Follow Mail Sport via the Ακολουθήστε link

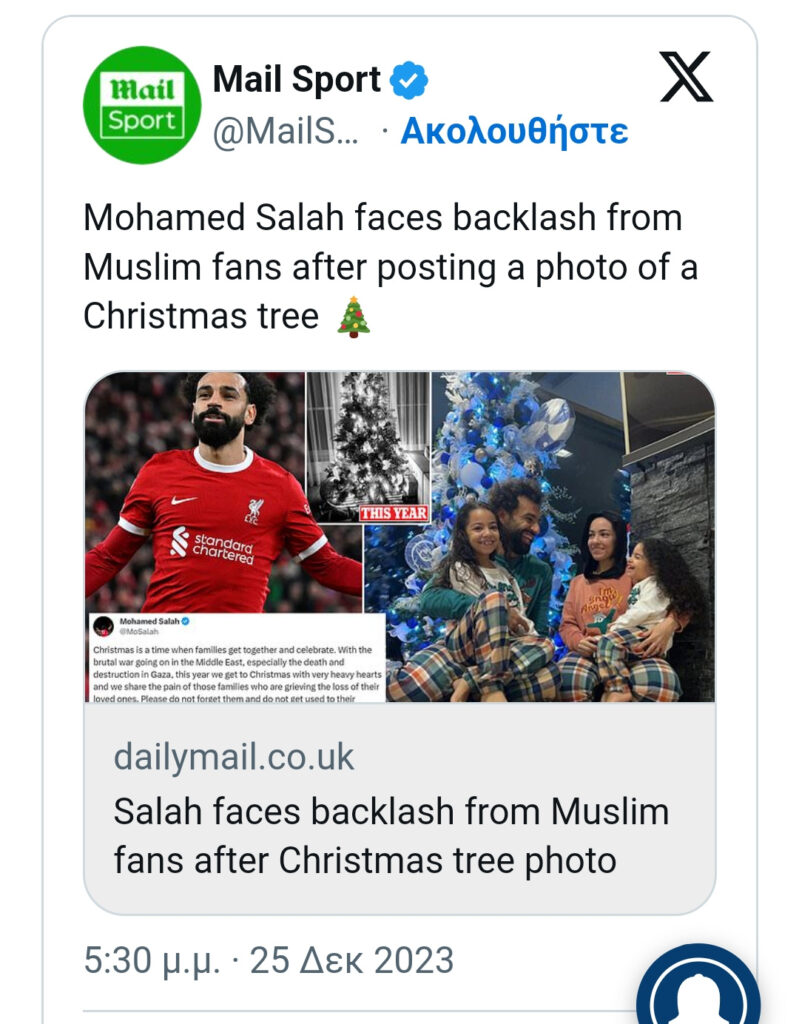[514, 131]
